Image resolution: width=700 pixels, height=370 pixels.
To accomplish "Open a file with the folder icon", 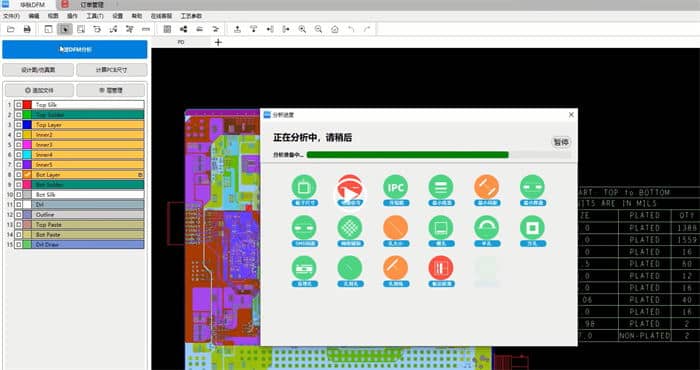I will [11, 29].
